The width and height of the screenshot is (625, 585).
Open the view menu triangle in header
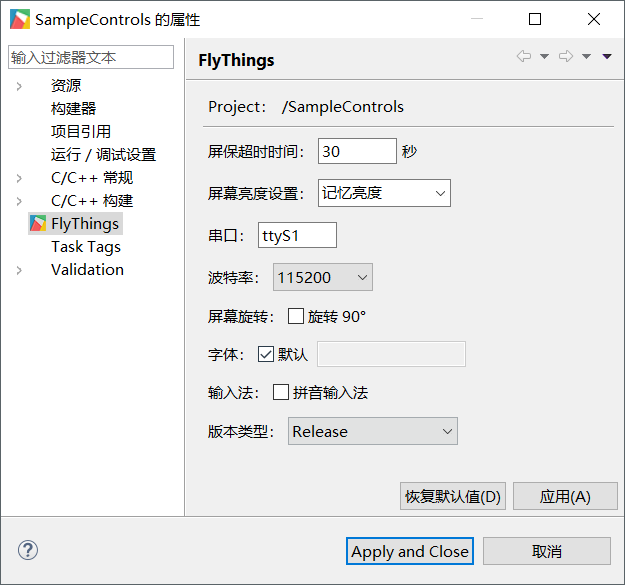coord(607,57)
